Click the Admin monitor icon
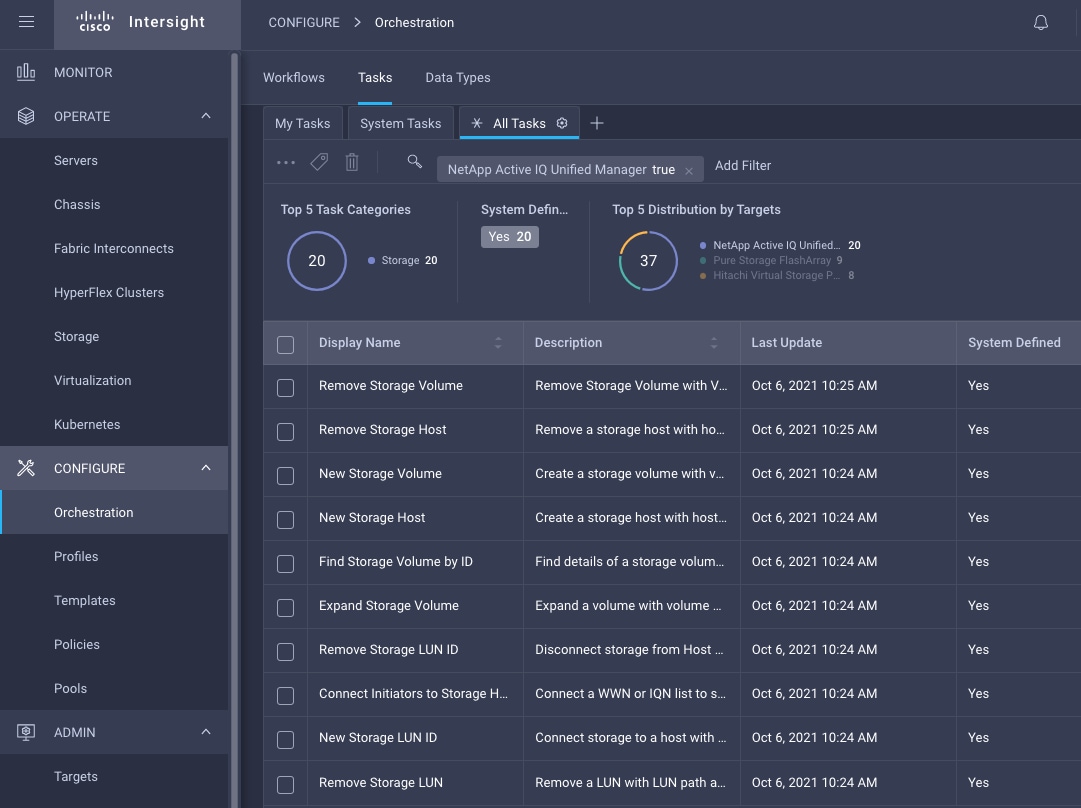Image resolution: width=1081 pixels, height=808 pixels. [x=26, y=732]
